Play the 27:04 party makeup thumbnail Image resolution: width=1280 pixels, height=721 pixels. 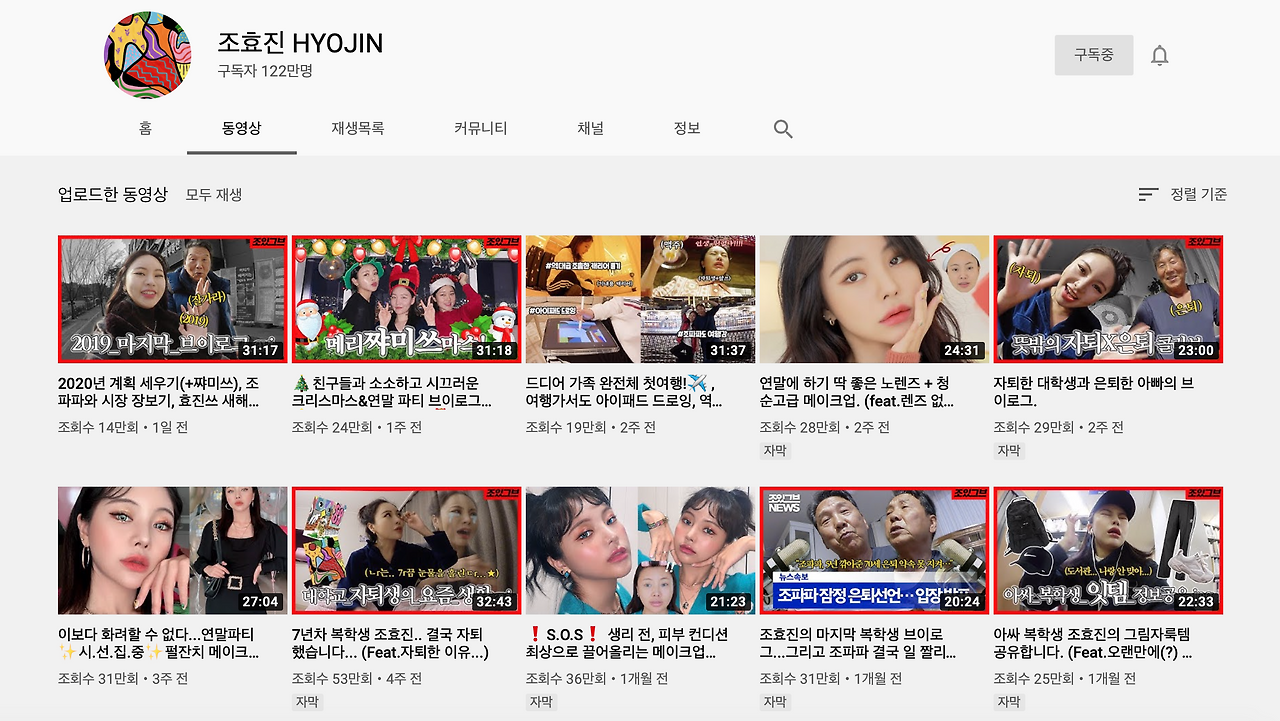tap(172, 550)
